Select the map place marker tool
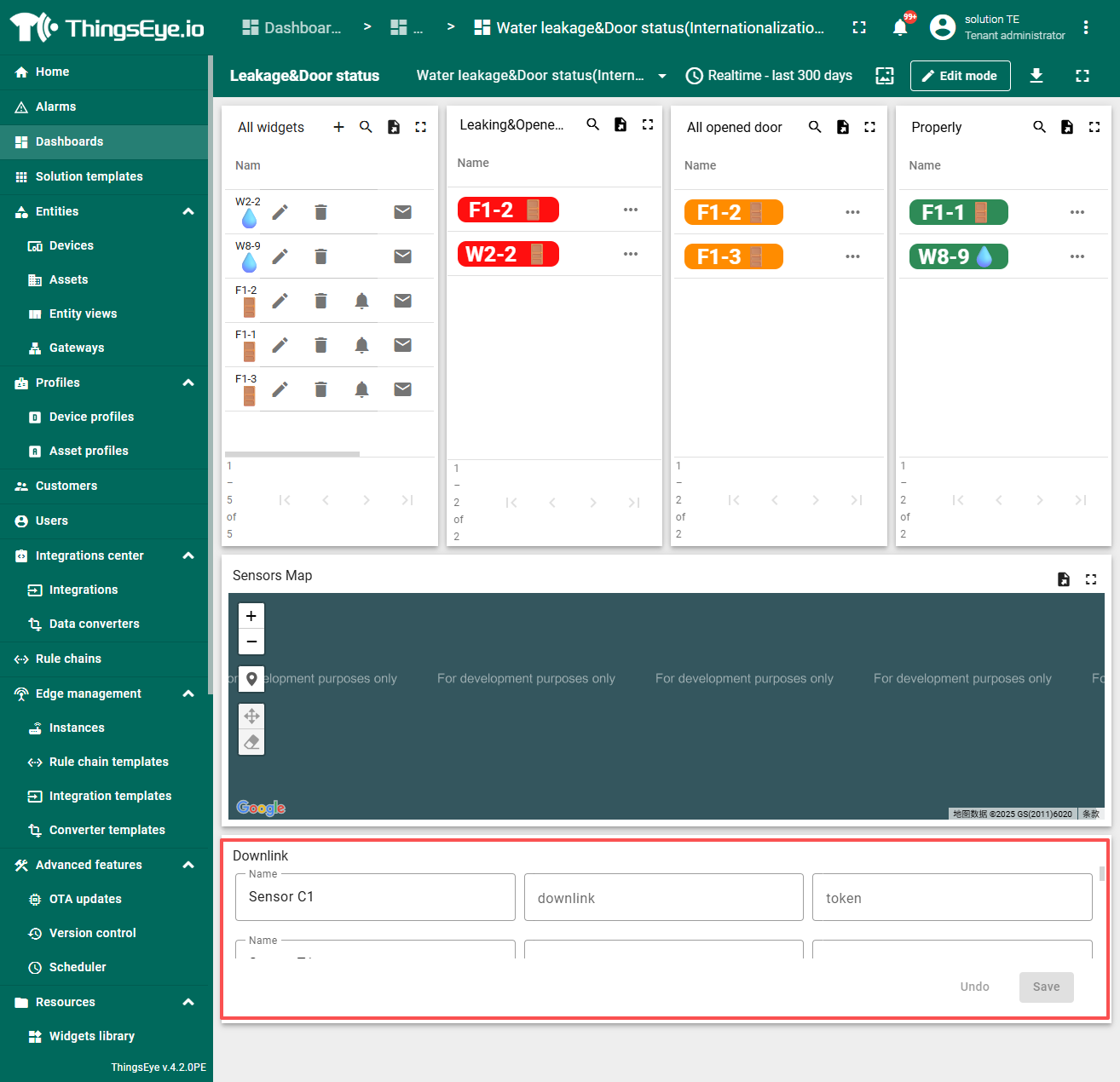The height and width of the screenshot is (1082, 1120). click(x=251, y=679)
